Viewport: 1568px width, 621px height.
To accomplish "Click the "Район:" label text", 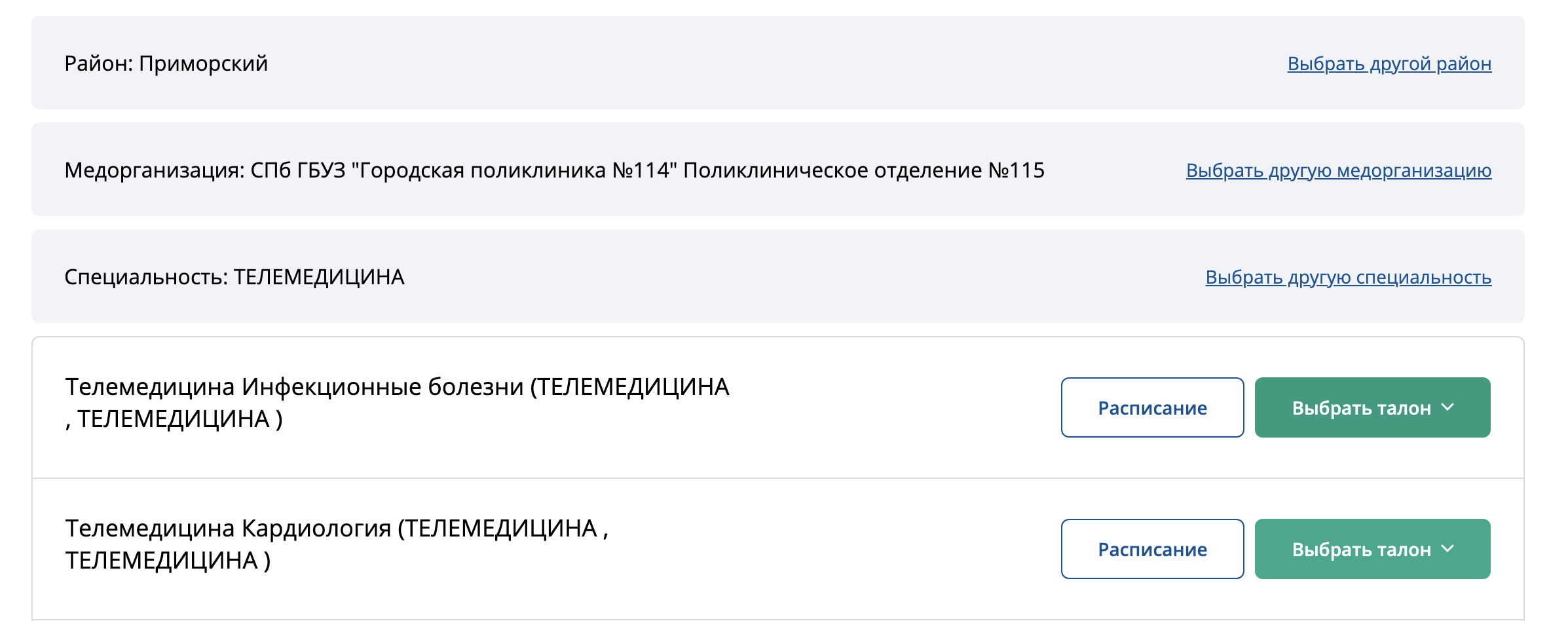I will pos(98,64).
